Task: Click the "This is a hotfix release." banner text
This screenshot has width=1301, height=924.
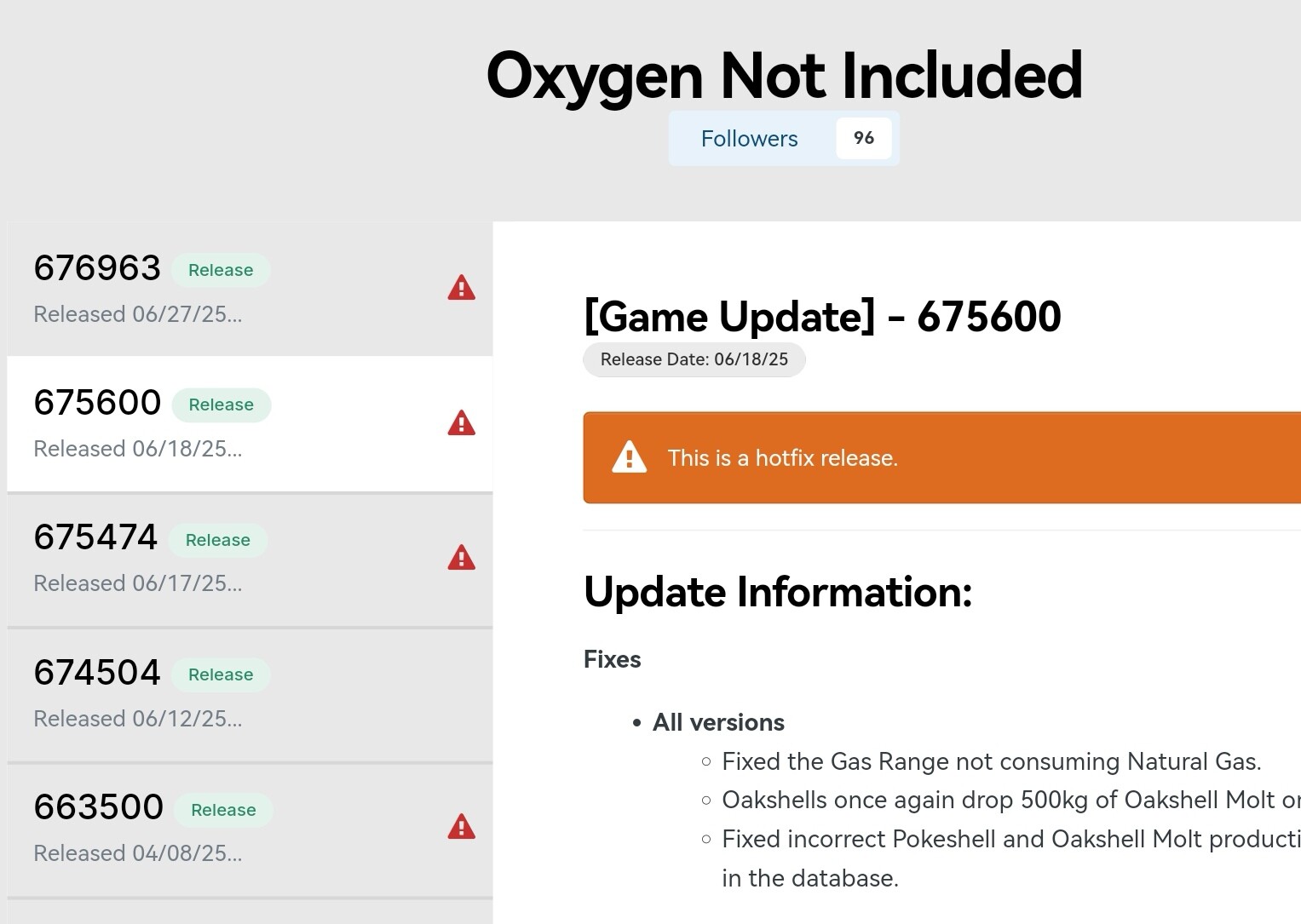Action: pos(783,458)
